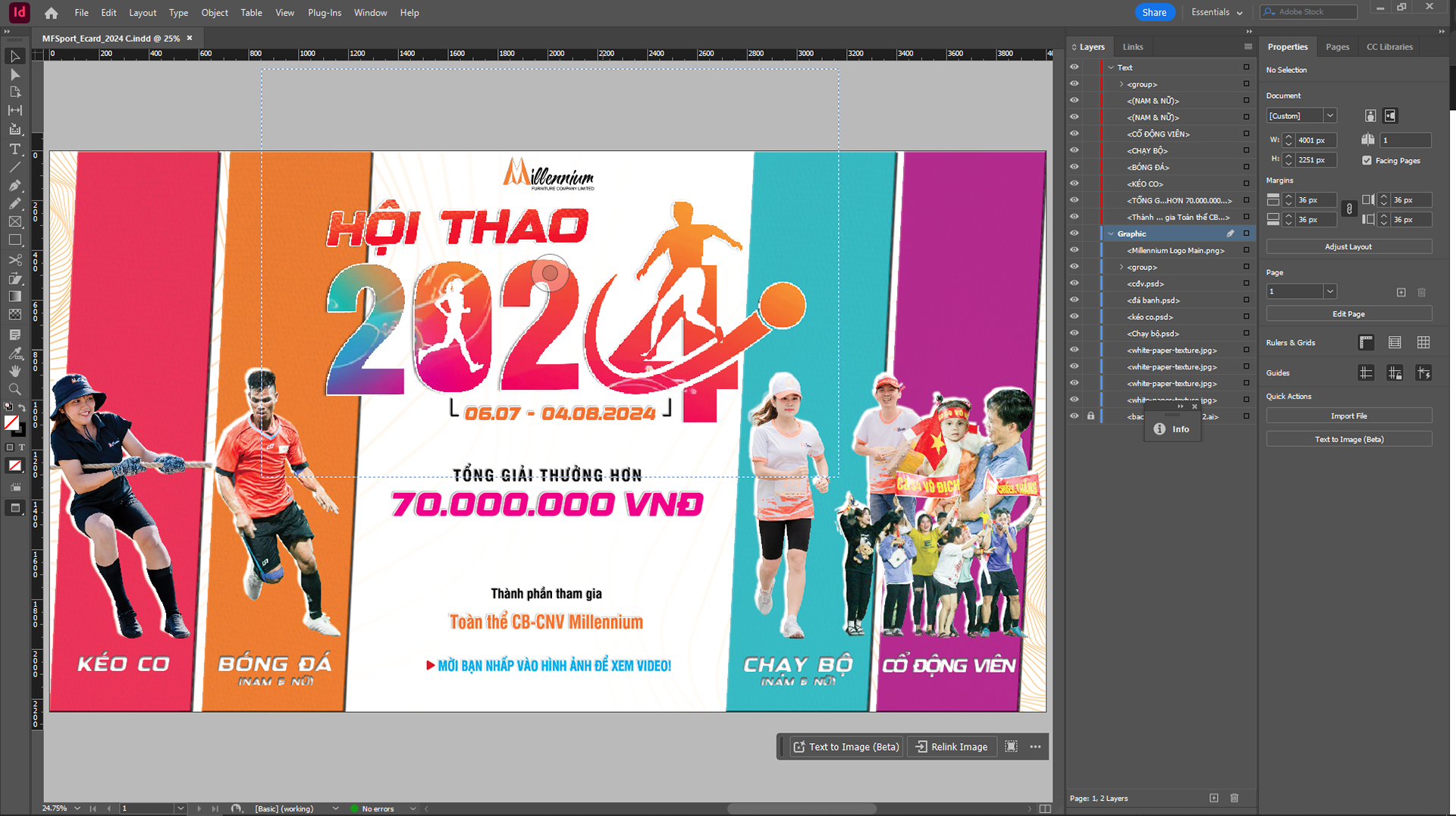The width and height of the screenshot is (1456, 816).
Task: Expand the group under Graphic layer
Action: (x=1122, y=267)
